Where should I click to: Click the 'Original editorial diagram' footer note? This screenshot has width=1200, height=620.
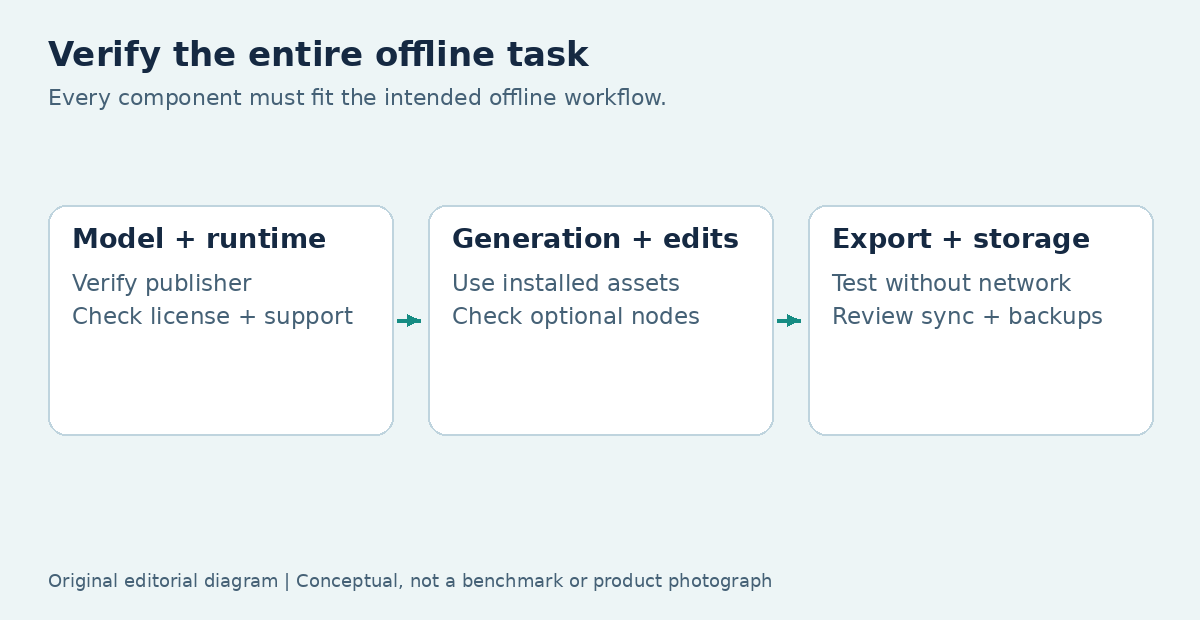(410, 581)
